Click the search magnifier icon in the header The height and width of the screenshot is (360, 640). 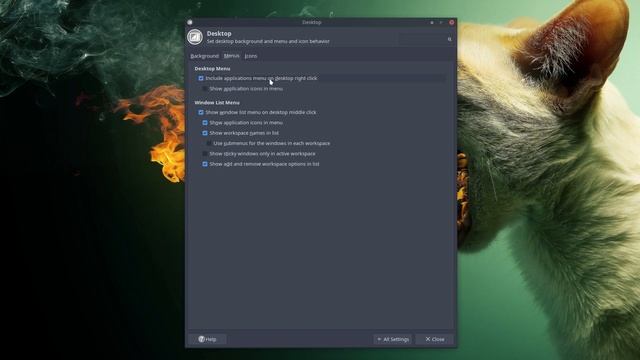click(449, 39)
